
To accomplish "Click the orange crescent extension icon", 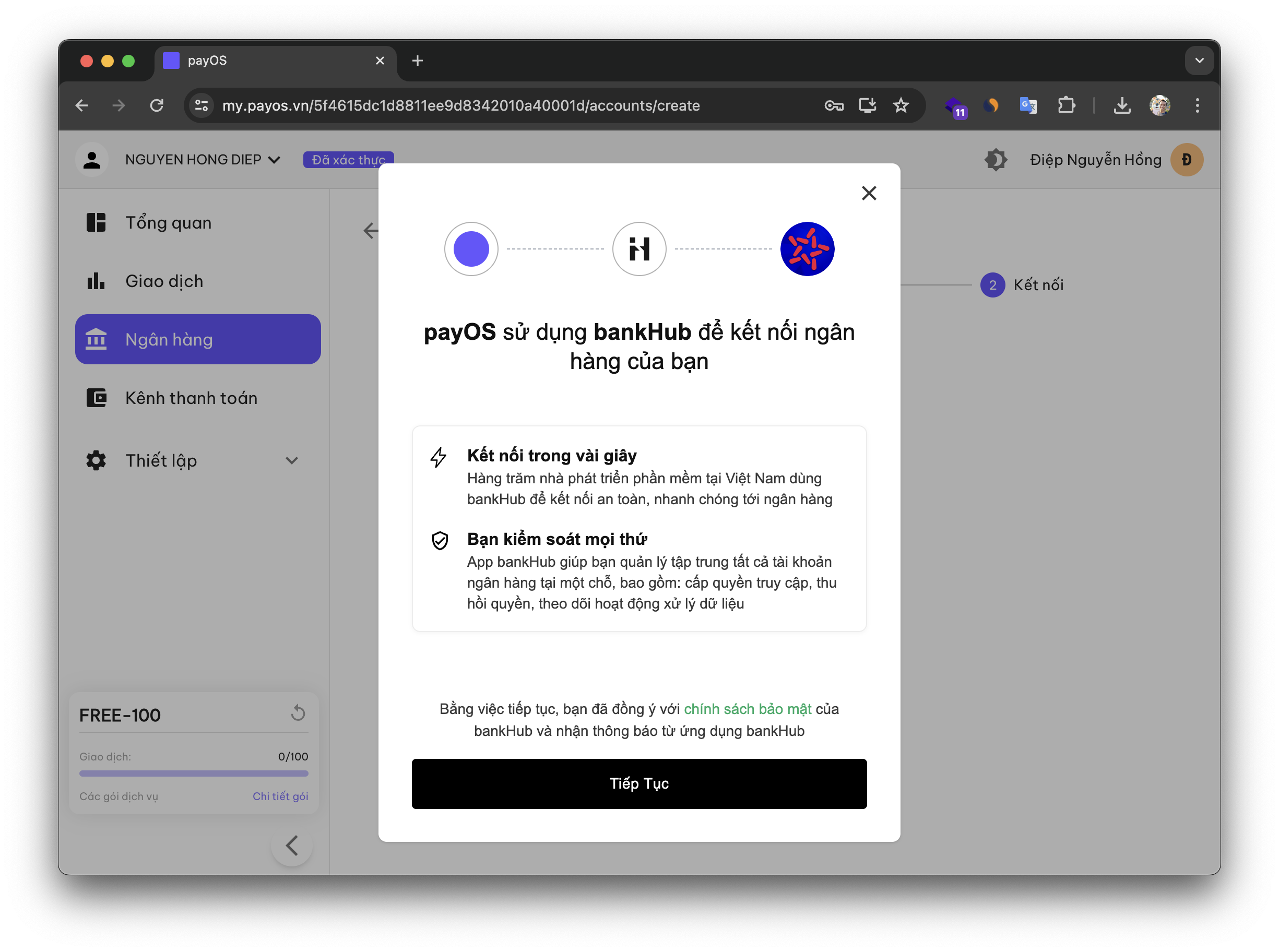I will (x=991, y=105).
